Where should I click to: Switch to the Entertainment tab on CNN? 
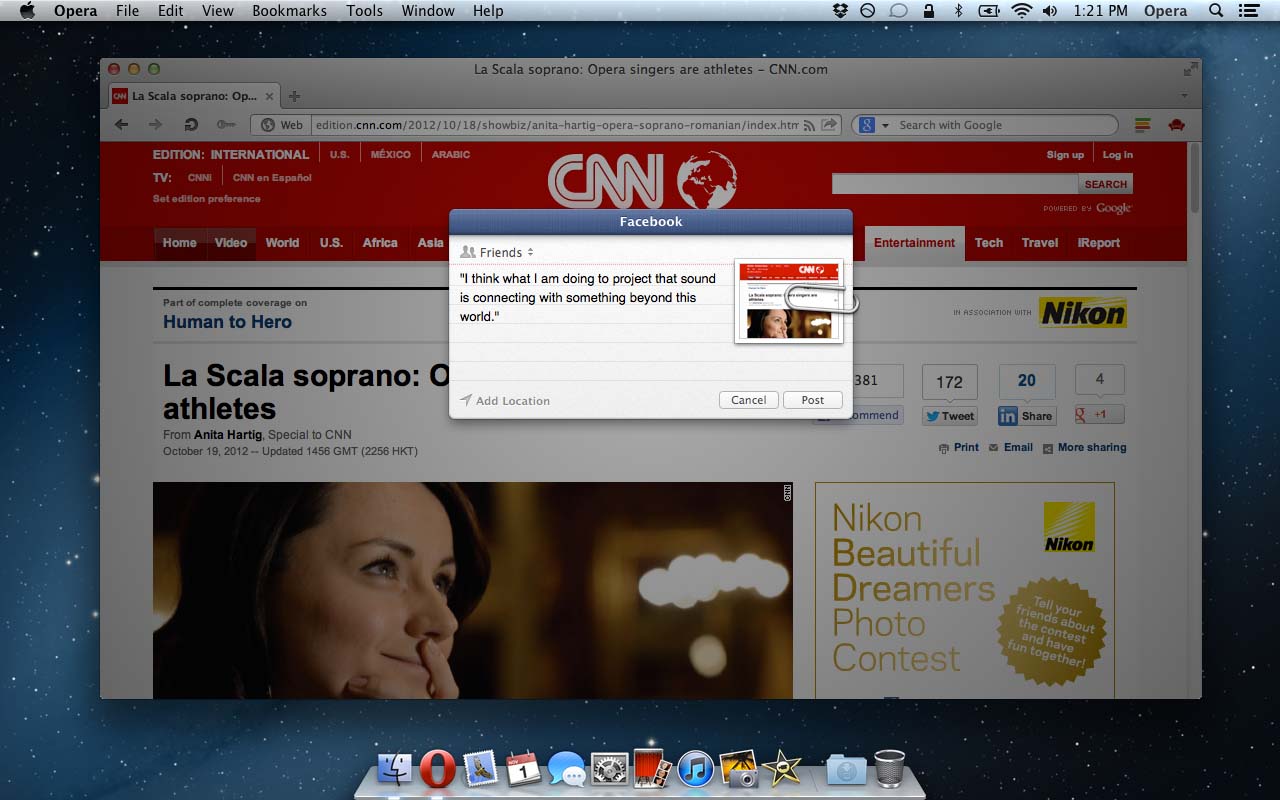(914, 243)
